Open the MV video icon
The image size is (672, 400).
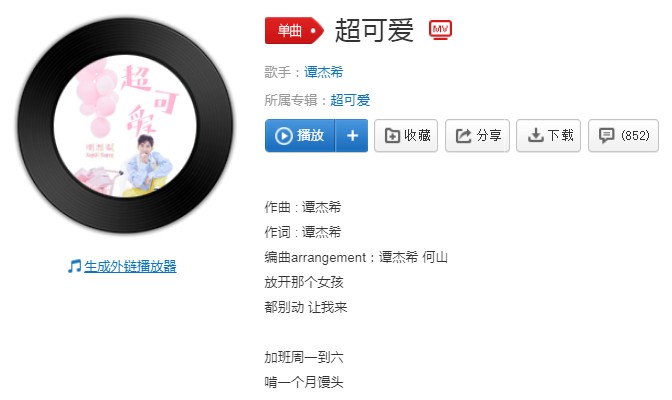pyautogui.click(x=440, y=30)
